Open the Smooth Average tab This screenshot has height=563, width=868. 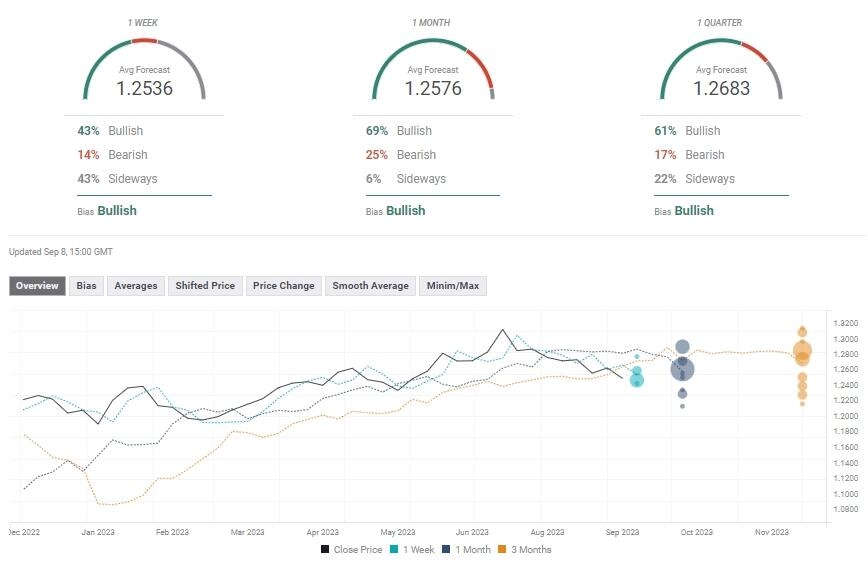pyautogui.click(x=370, y=286)
